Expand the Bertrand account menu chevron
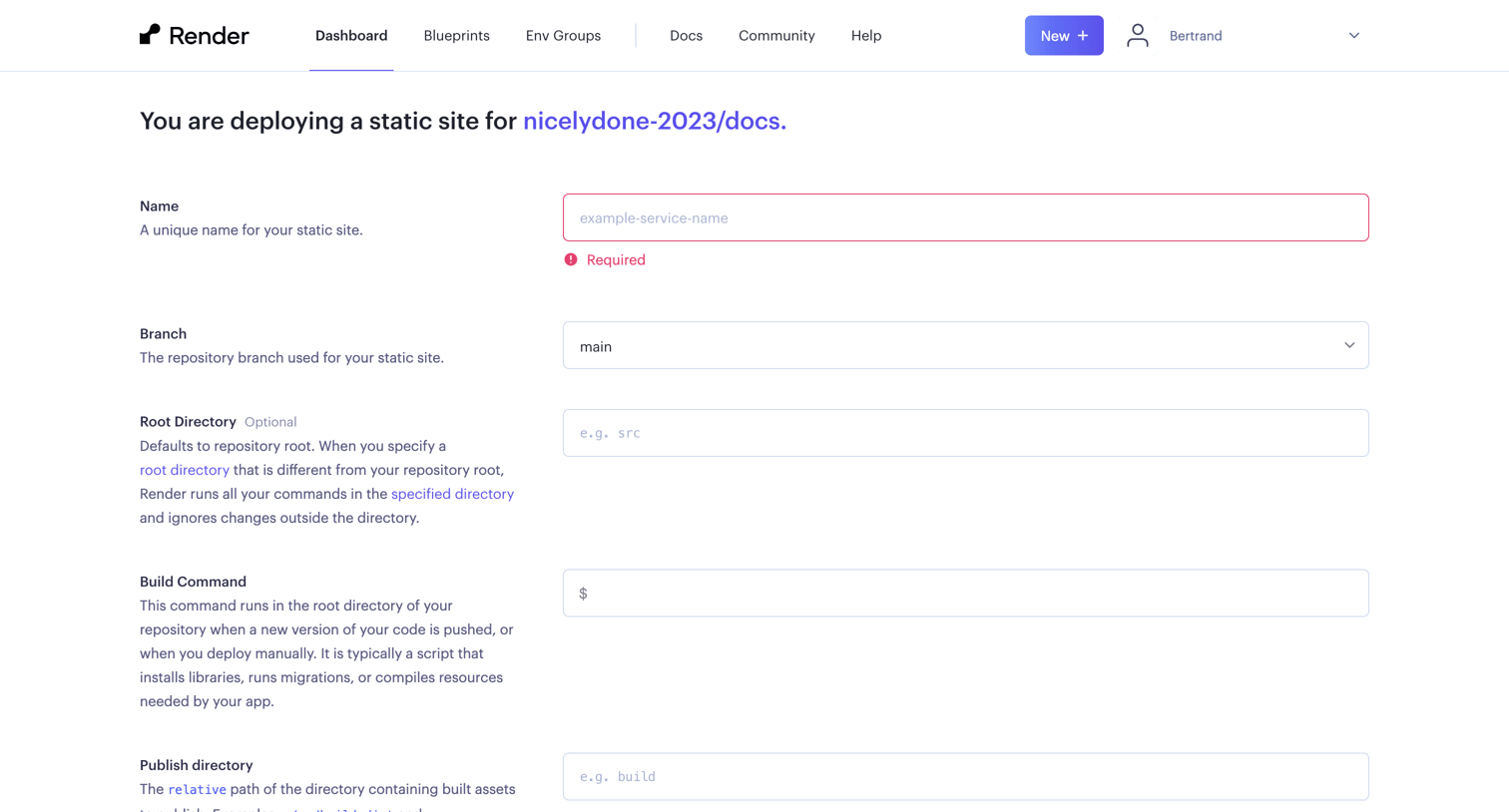The height and width of the screenshot is (812, 1509). [1354, 36]
